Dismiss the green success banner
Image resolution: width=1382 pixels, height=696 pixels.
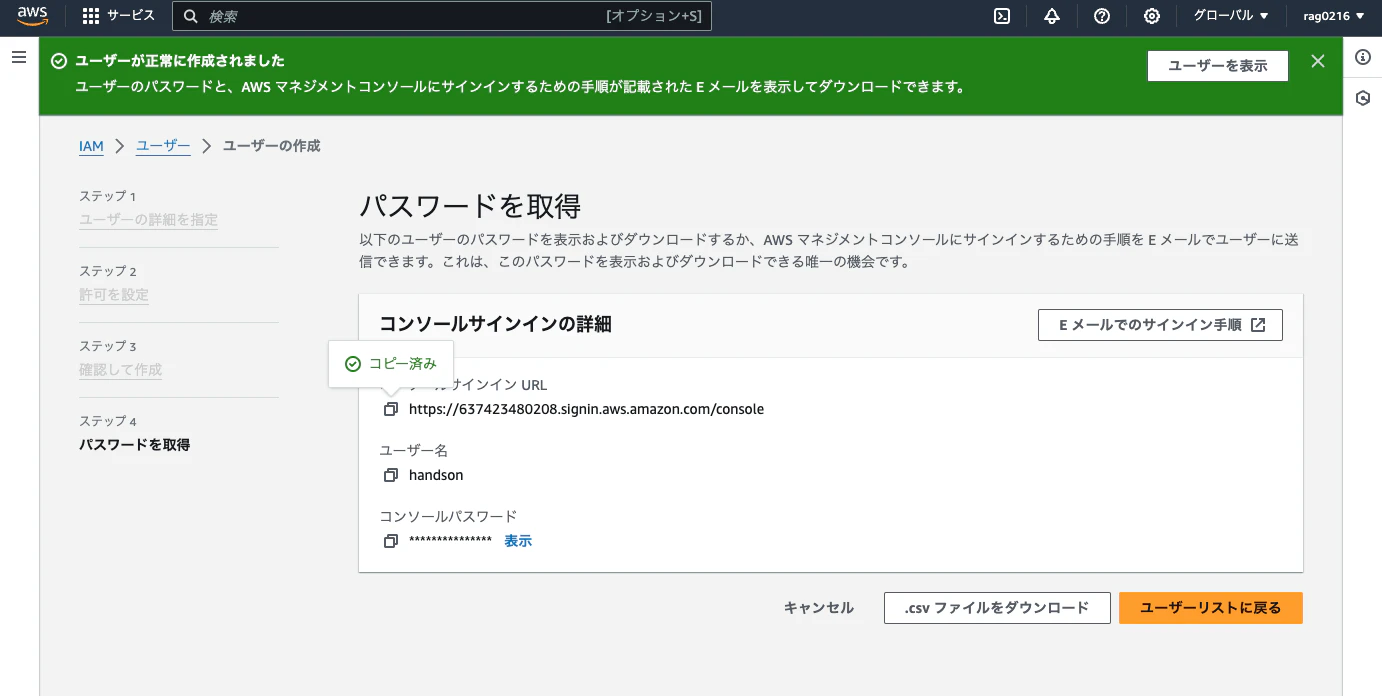[1318, 62]
